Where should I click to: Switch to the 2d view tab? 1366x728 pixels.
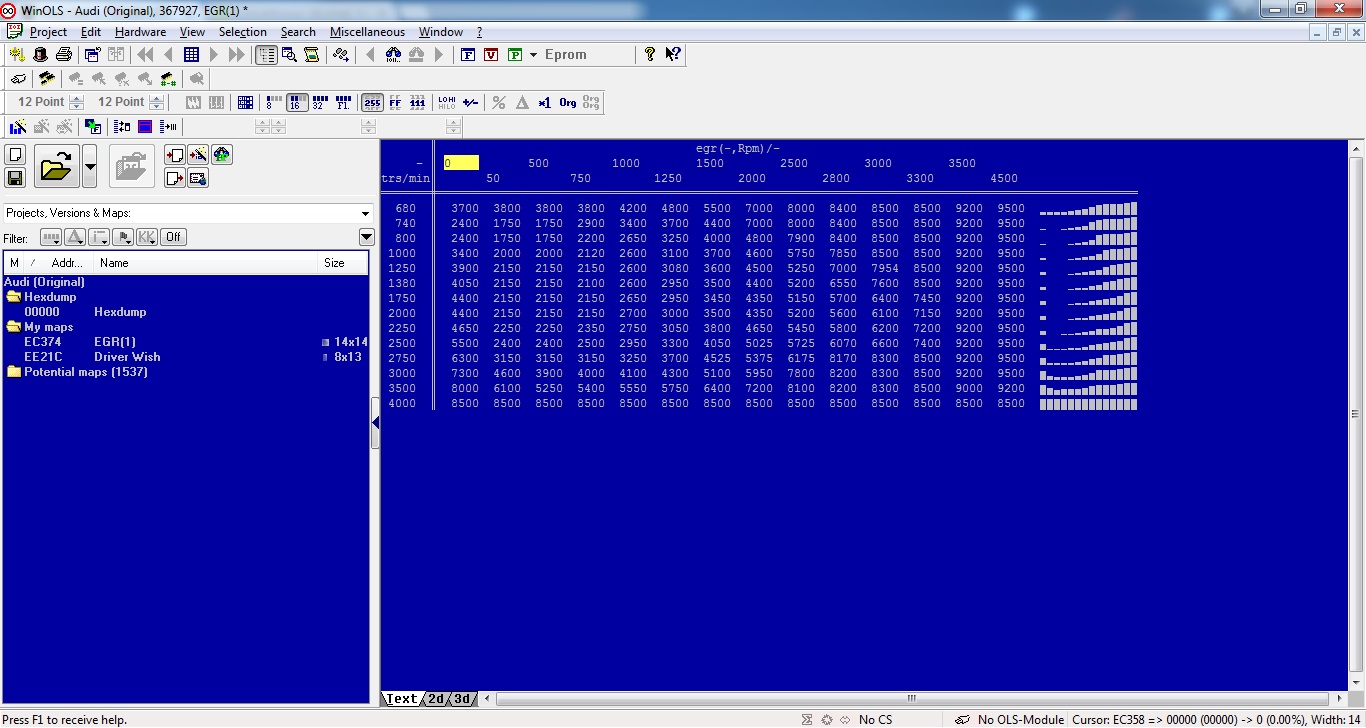pos(436,699)
